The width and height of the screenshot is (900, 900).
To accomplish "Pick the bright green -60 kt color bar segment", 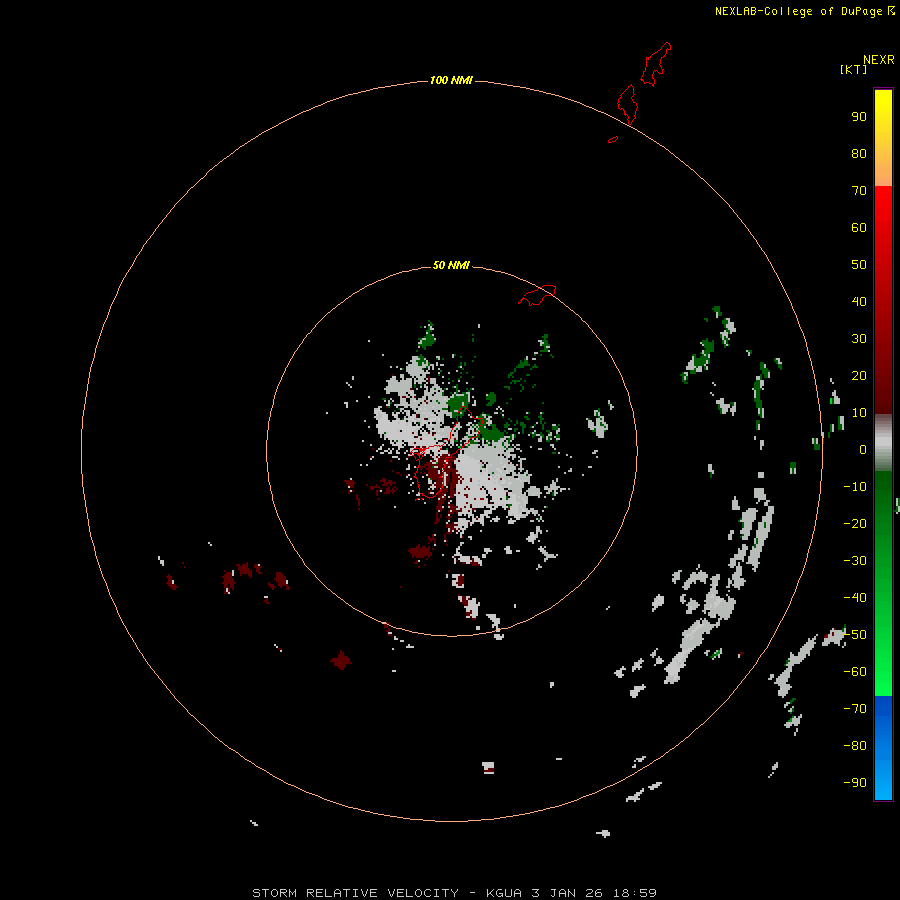I will click(883, 674).
